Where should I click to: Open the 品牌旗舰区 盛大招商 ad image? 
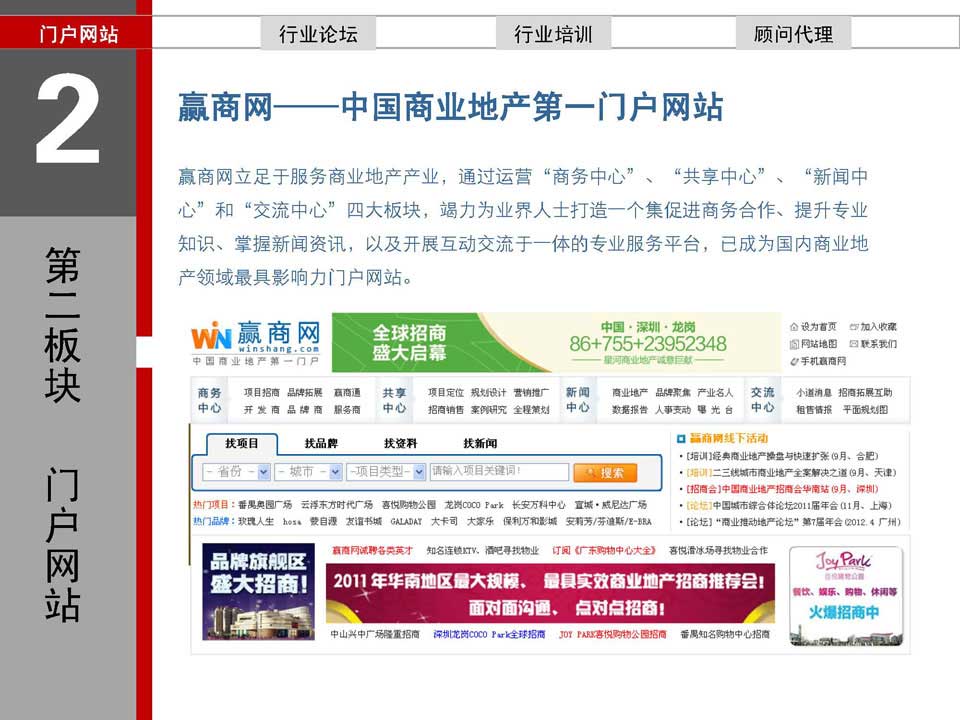click(x=258, y=591)
